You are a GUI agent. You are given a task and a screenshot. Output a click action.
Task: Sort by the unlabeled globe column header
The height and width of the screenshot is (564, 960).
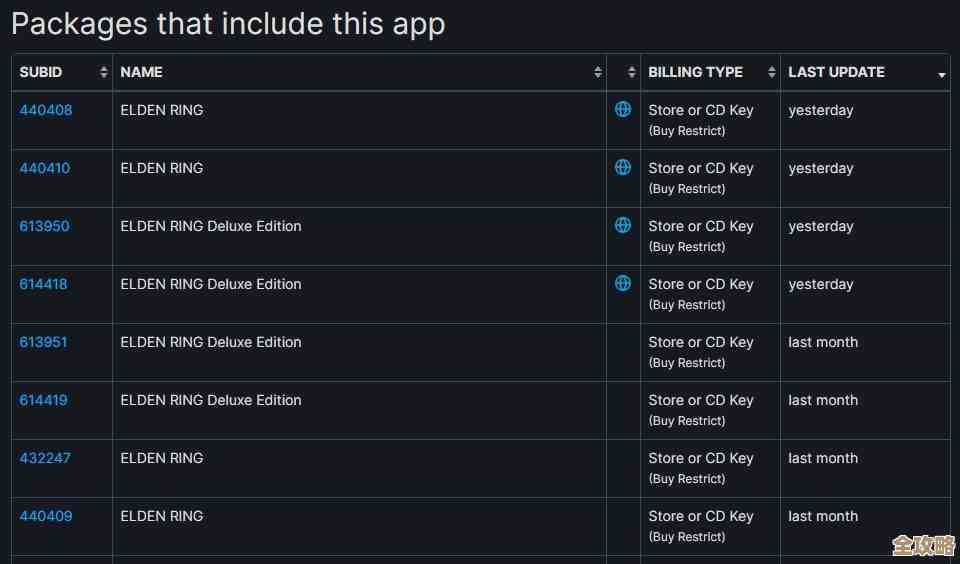tap(624, 72)
